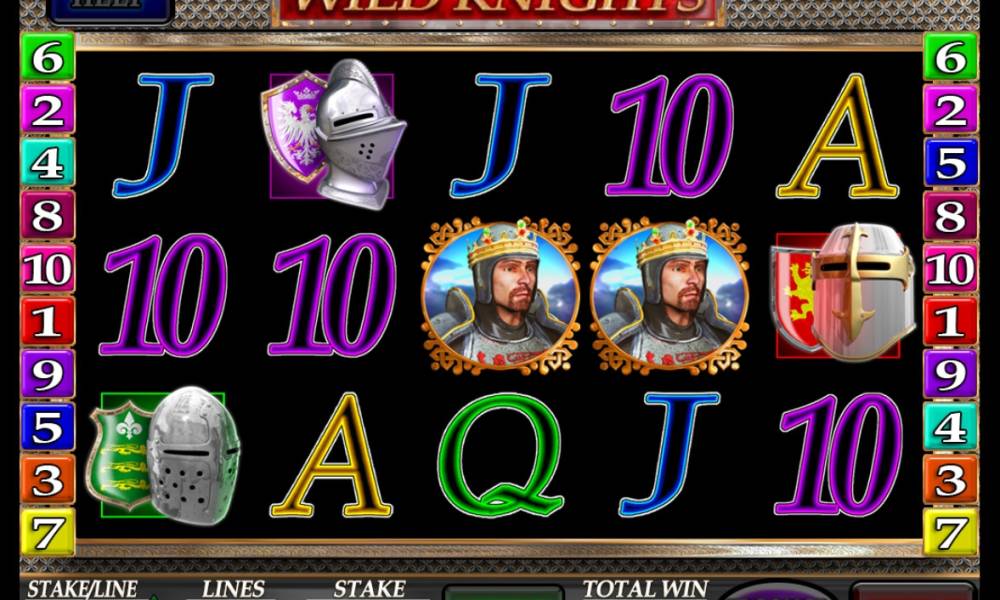The height and width of the screenshot is (600, 1000).
Task: Click green payline 6 button on the left column
Action: pyautogui.click(x=48, y=57)
